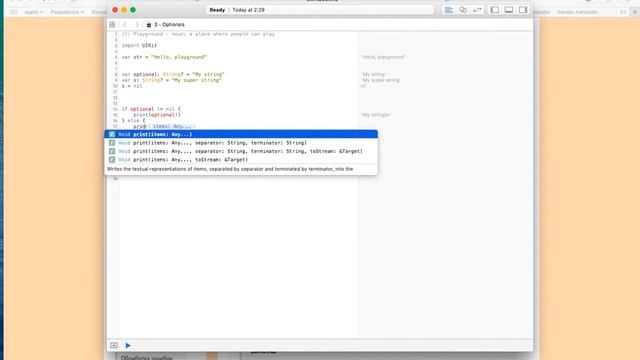Click the 'My super string' declaration line

point(171,80)
